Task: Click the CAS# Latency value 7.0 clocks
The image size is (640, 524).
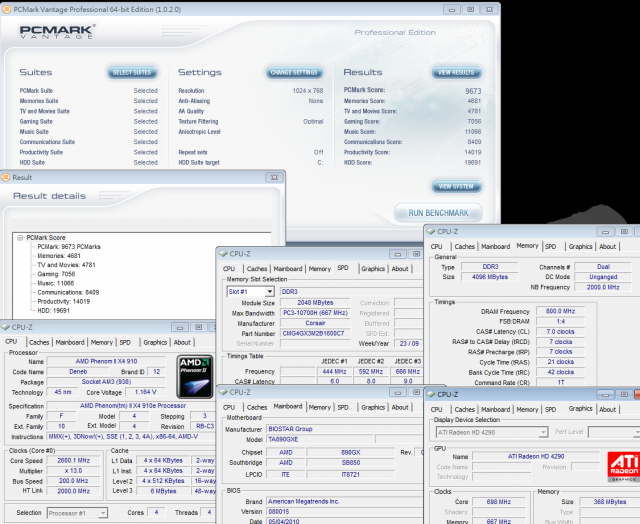Action: [560, 331]
